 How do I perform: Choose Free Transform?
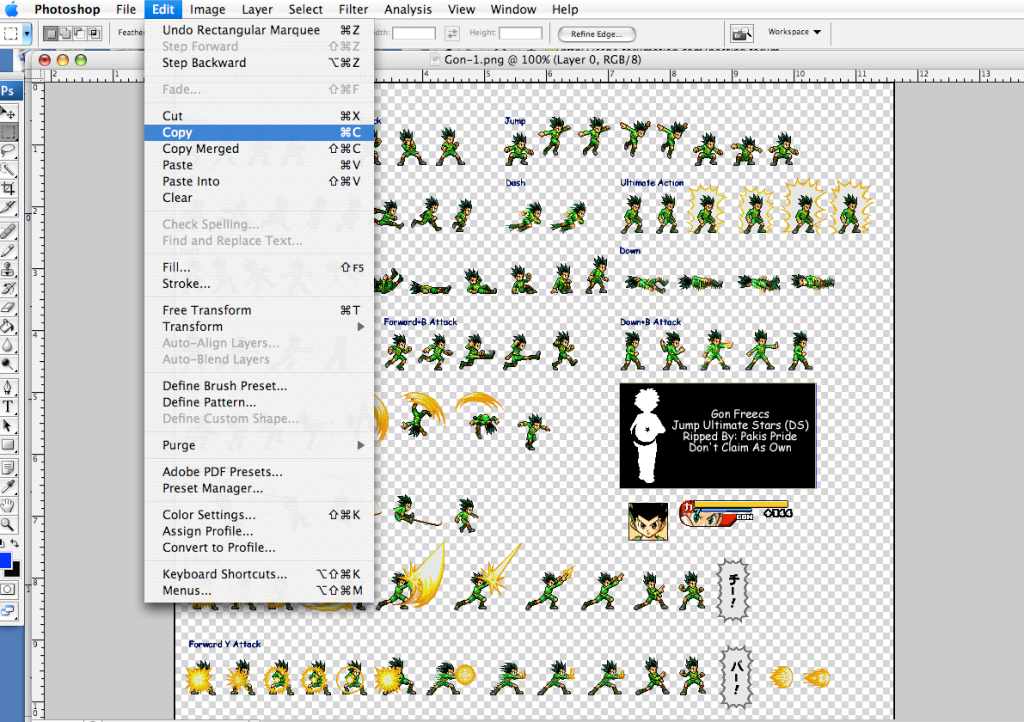coord(259,310)
